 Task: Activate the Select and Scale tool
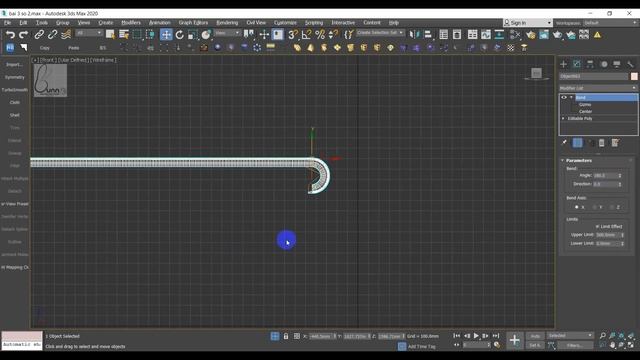pos(193,35)
